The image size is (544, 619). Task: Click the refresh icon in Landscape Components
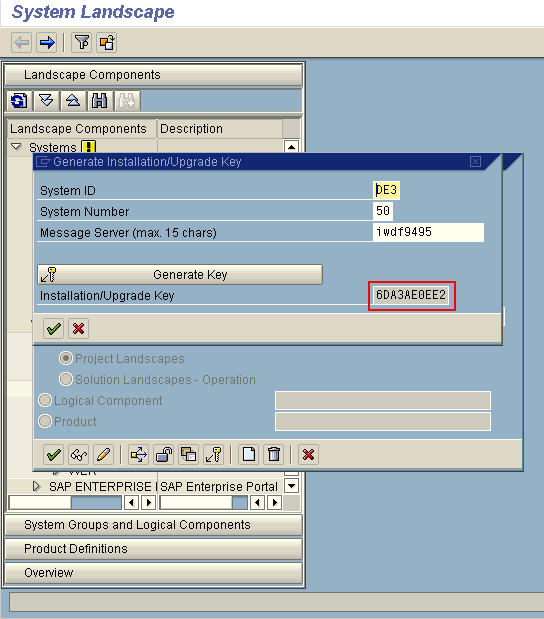19,101
